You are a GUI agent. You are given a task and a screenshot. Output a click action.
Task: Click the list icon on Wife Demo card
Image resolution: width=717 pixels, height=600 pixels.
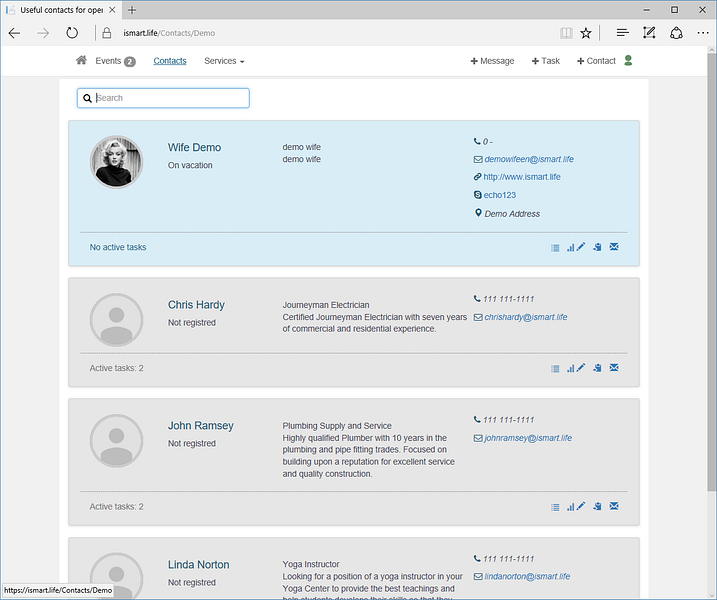[555, 248]
